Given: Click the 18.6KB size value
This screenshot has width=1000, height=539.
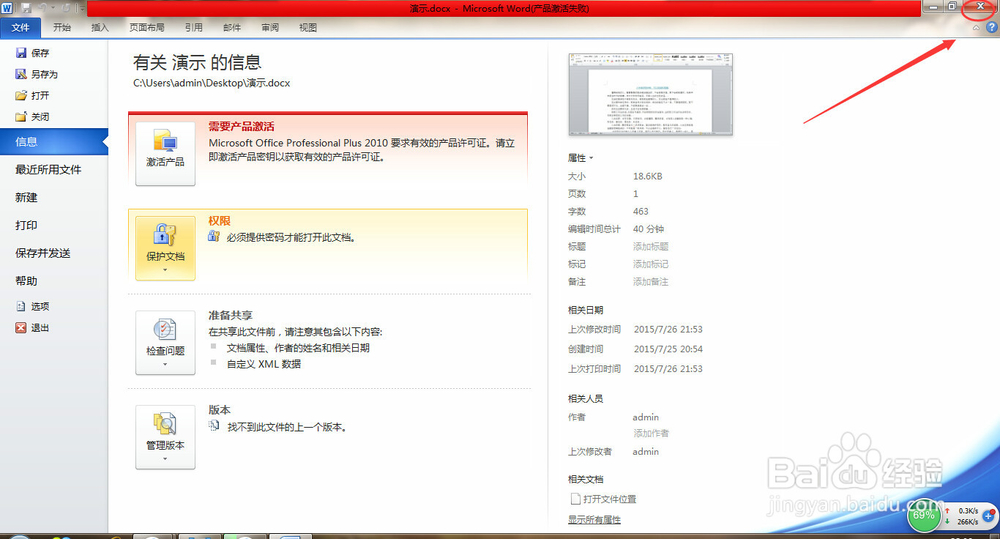Looking at the screenshot, I should click(647, 176).
